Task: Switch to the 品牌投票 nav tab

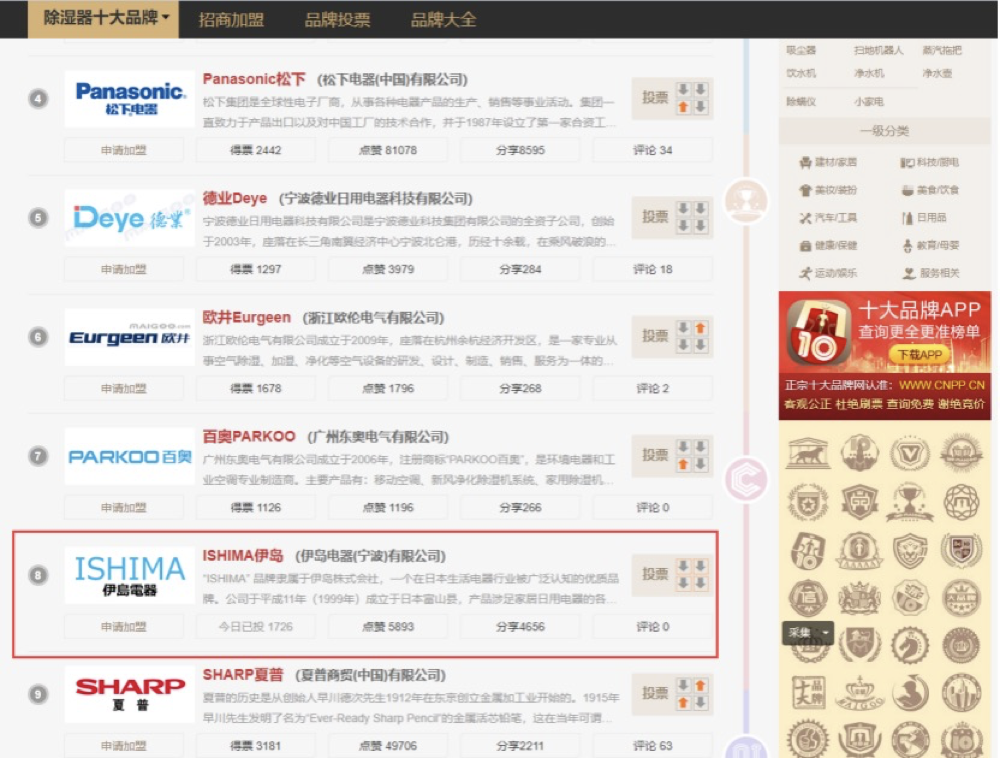Action: coord(337,20)
